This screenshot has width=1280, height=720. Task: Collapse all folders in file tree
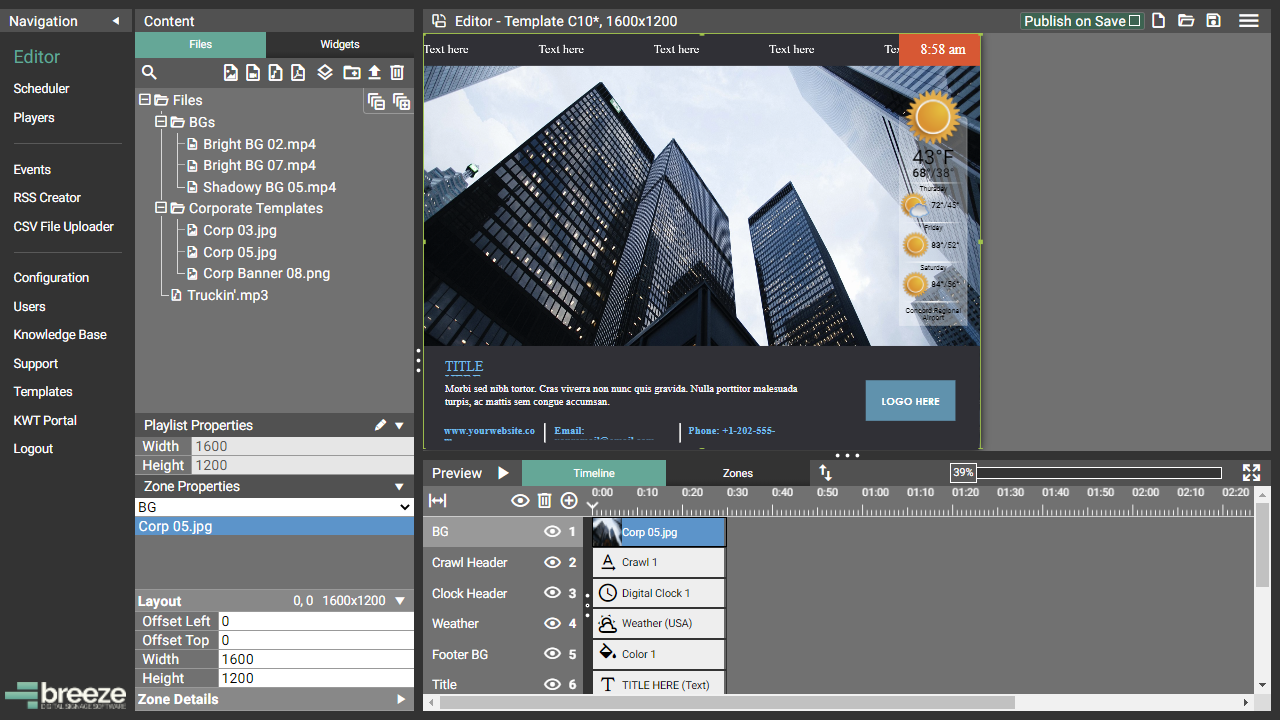[x=376, y=101]
